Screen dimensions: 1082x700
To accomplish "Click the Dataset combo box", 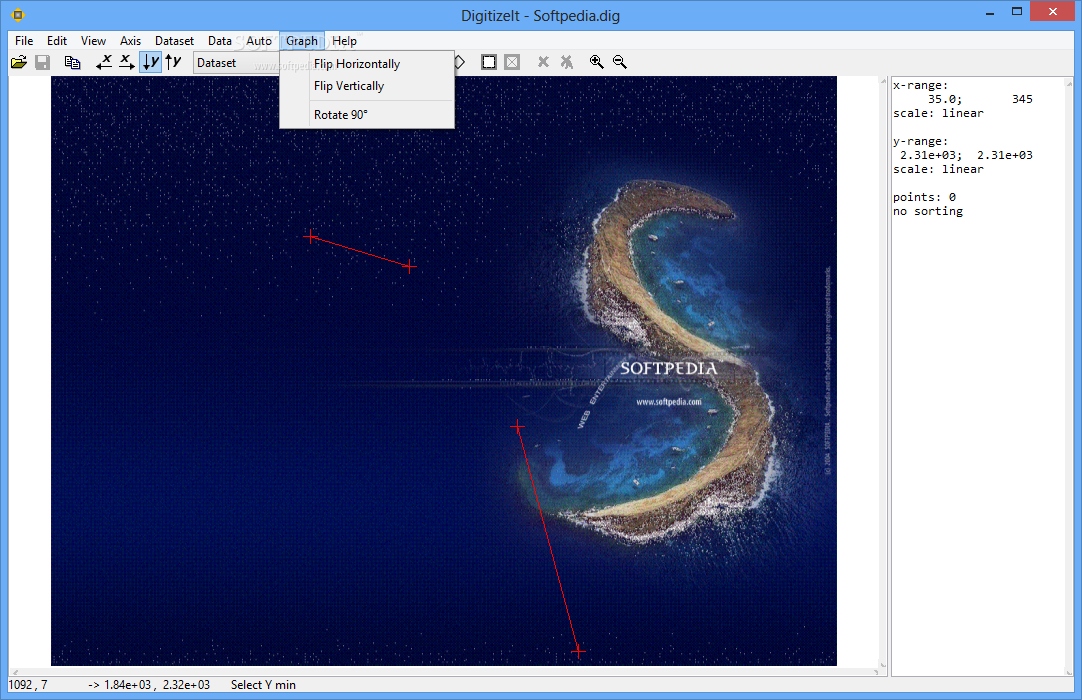I will pyautogui.click(x=237, y=63).
